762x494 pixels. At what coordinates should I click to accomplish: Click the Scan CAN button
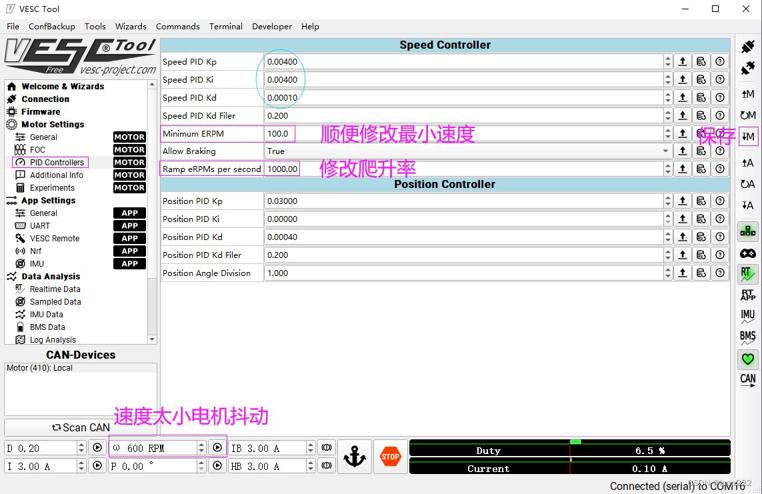tap(81, 427)
